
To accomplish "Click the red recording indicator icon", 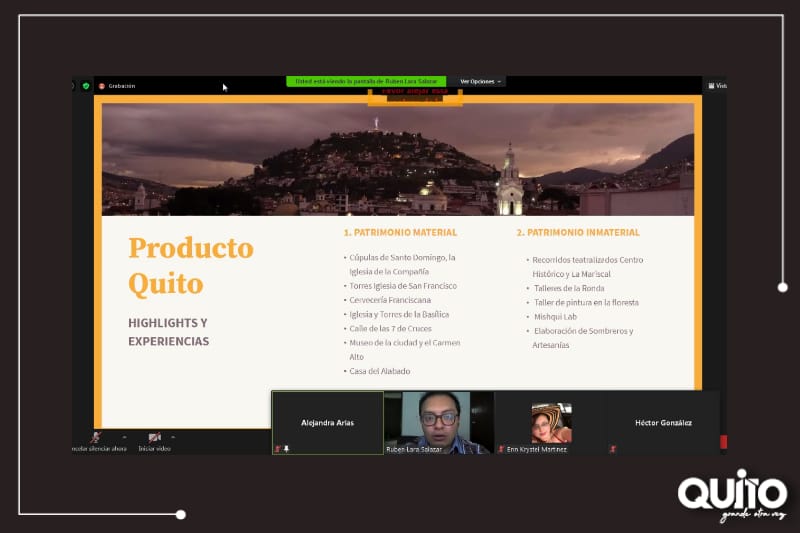I will (102, 86).
